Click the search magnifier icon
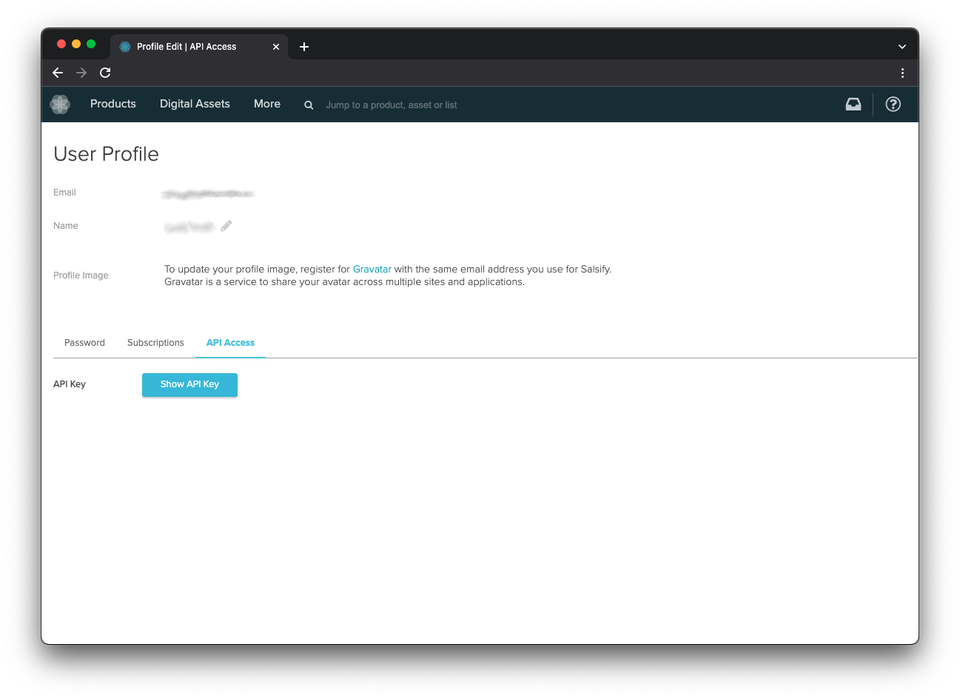The image size is (960, 699). tap(309, 105)
